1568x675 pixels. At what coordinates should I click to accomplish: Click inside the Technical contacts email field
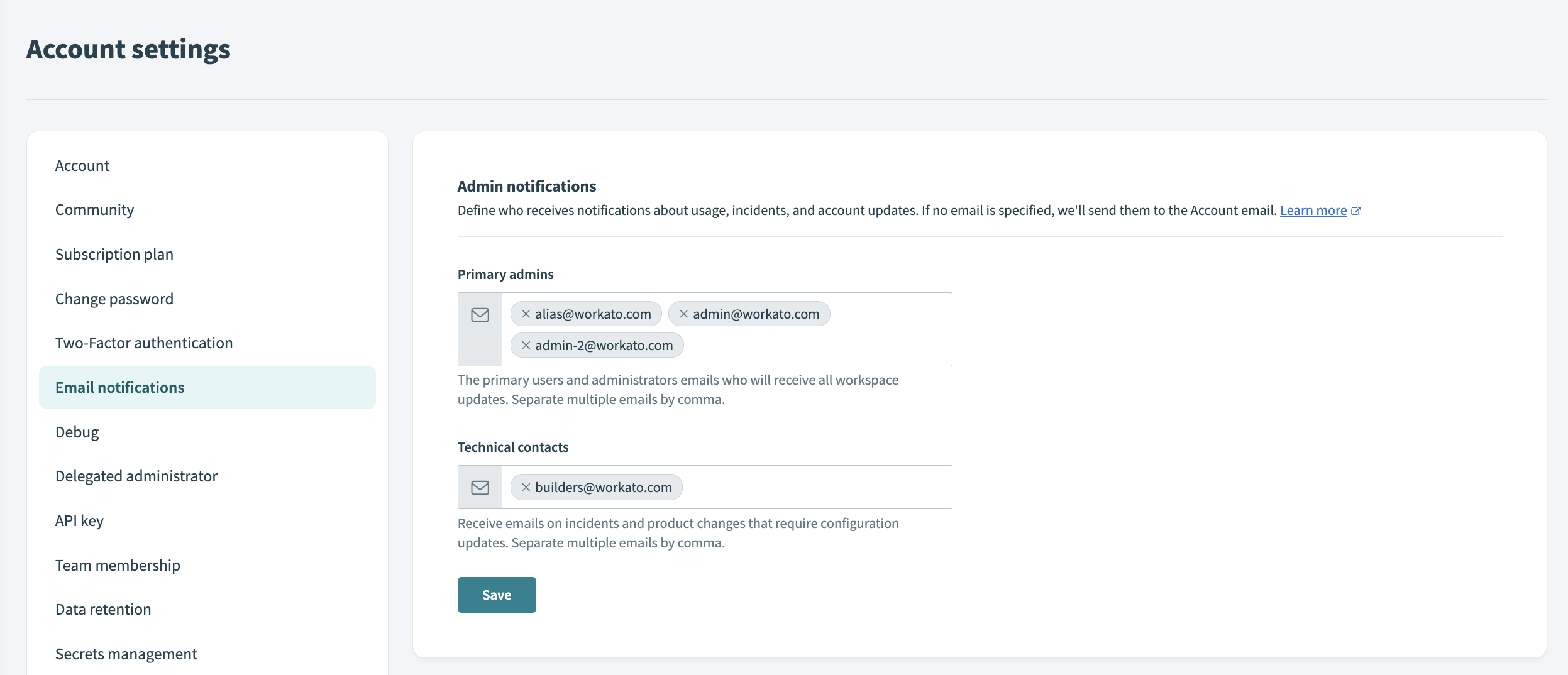[817, 486]
